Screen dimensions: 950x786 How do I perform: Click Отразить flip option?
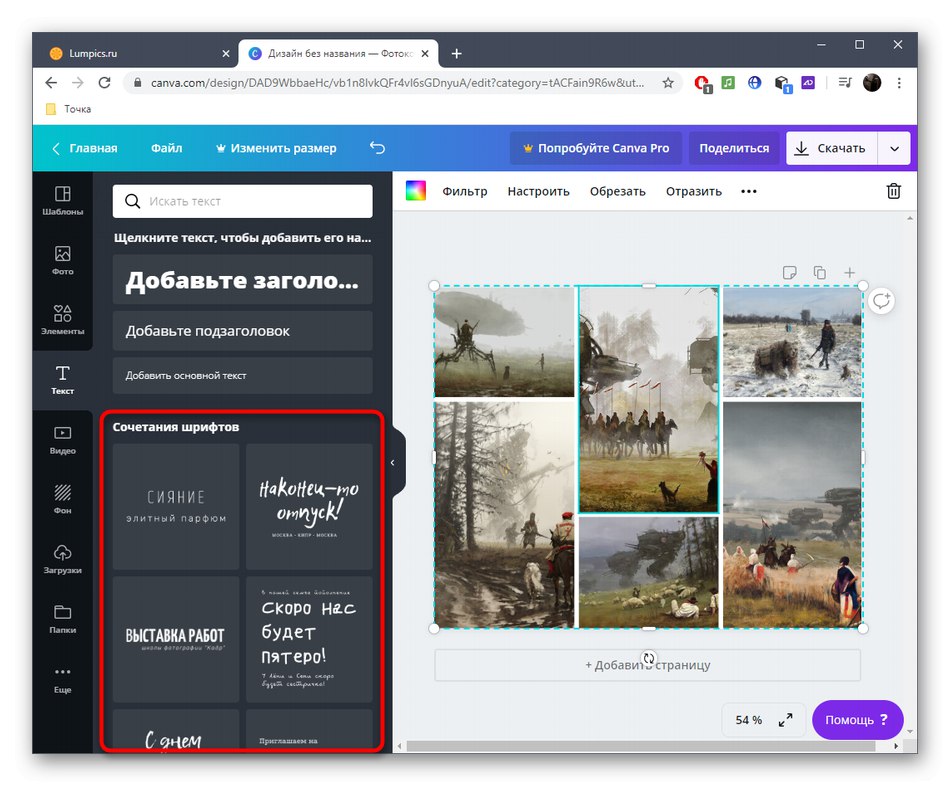click(694, 192)
